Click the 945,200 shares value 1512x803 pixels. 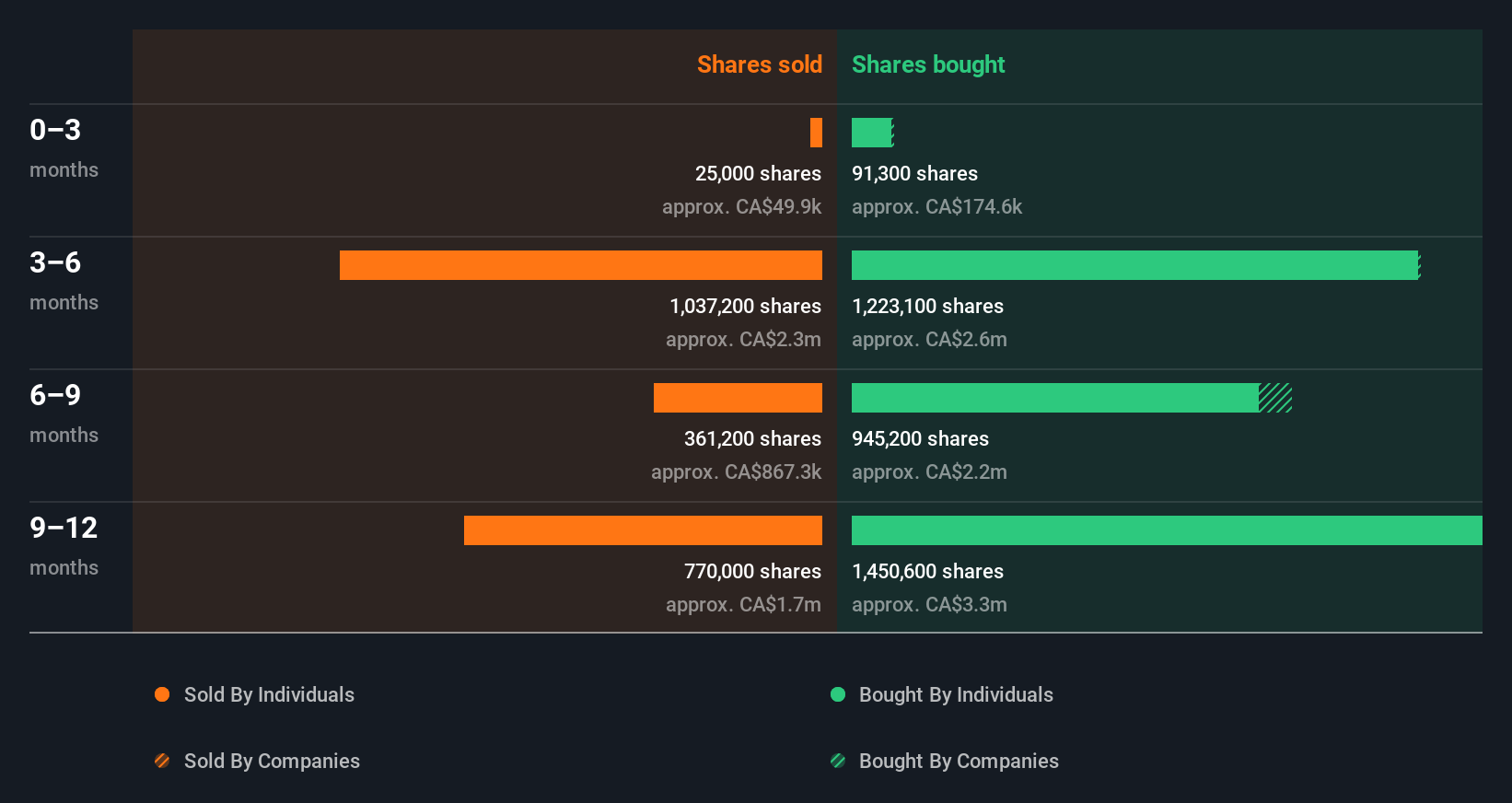pos(920,438)
